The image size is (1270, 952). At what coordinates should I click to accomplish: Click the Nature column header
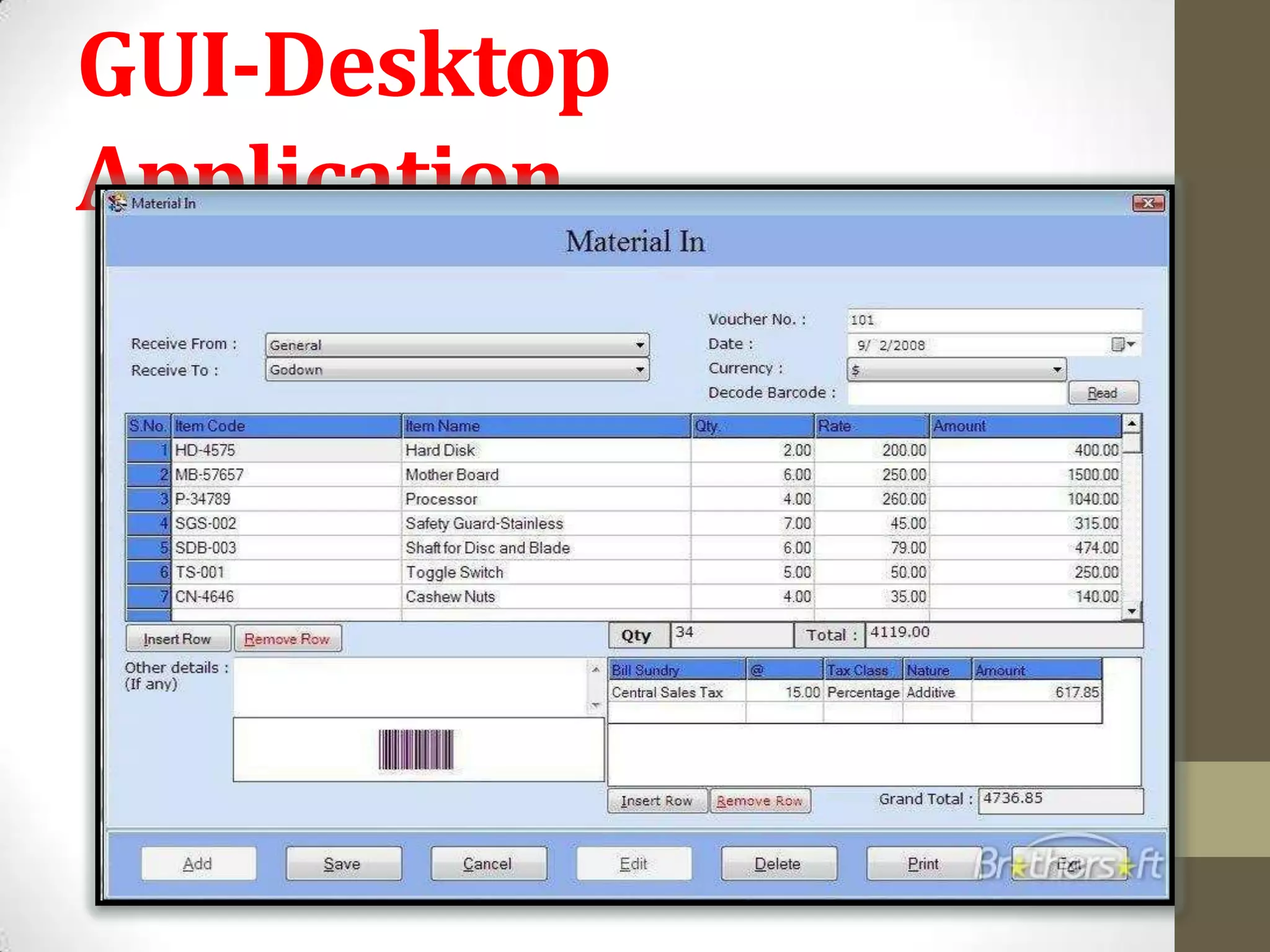click(x=937, y=670)
